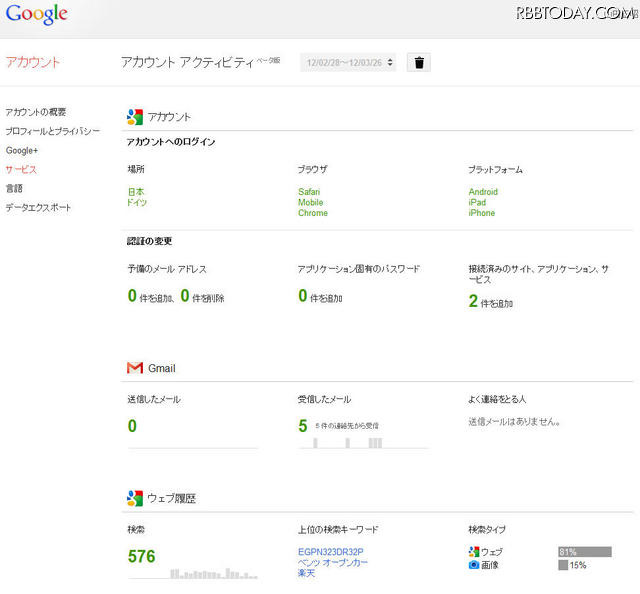Screen dimensions: 640x594
Task: Click the search count histogram chart
Action: [x=213, y=573]
